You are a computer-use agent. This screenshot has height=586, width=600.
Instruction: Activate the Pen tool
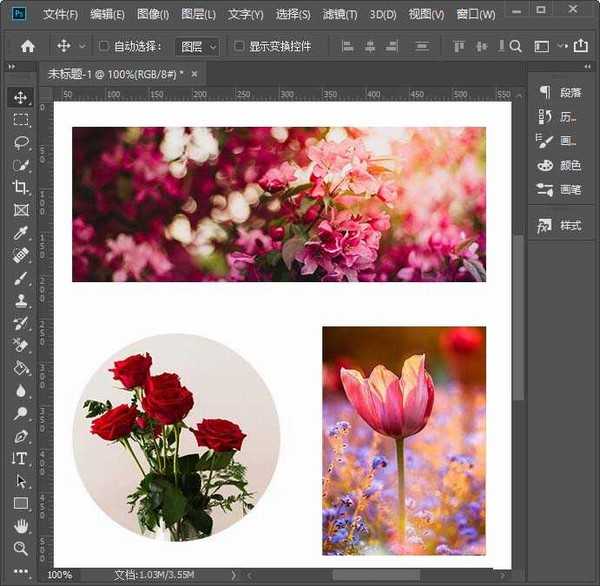point(21,436)
